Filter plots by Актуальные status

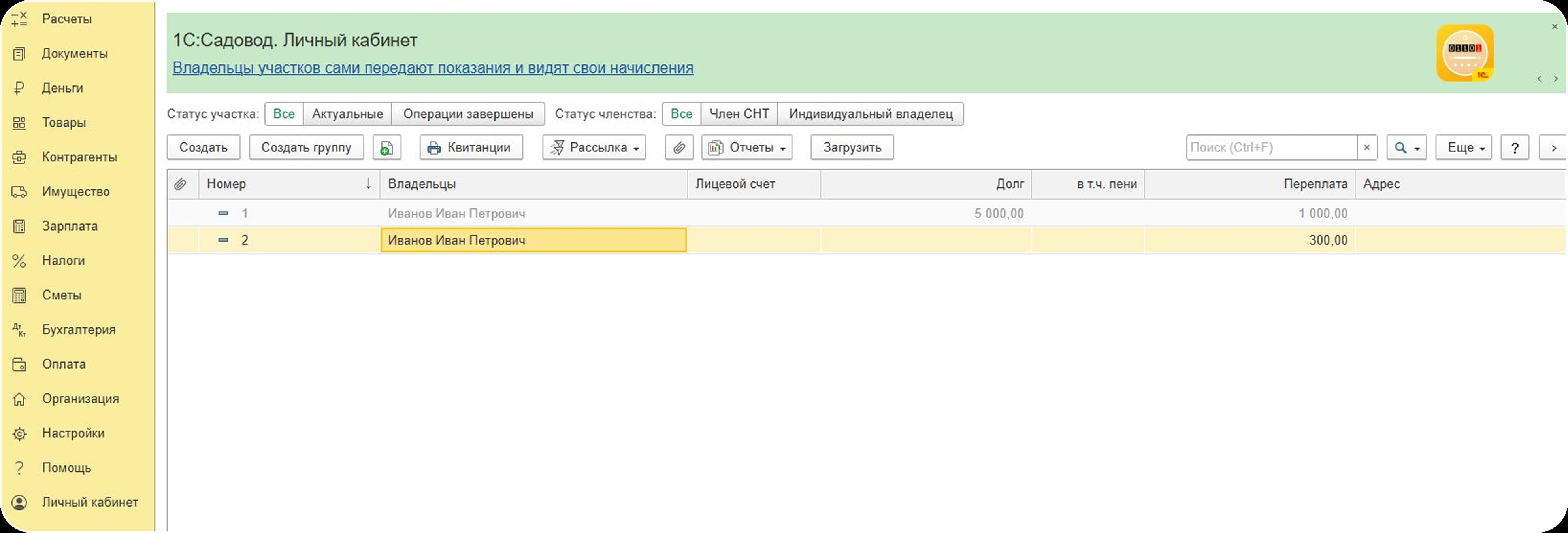coord(348,114)
